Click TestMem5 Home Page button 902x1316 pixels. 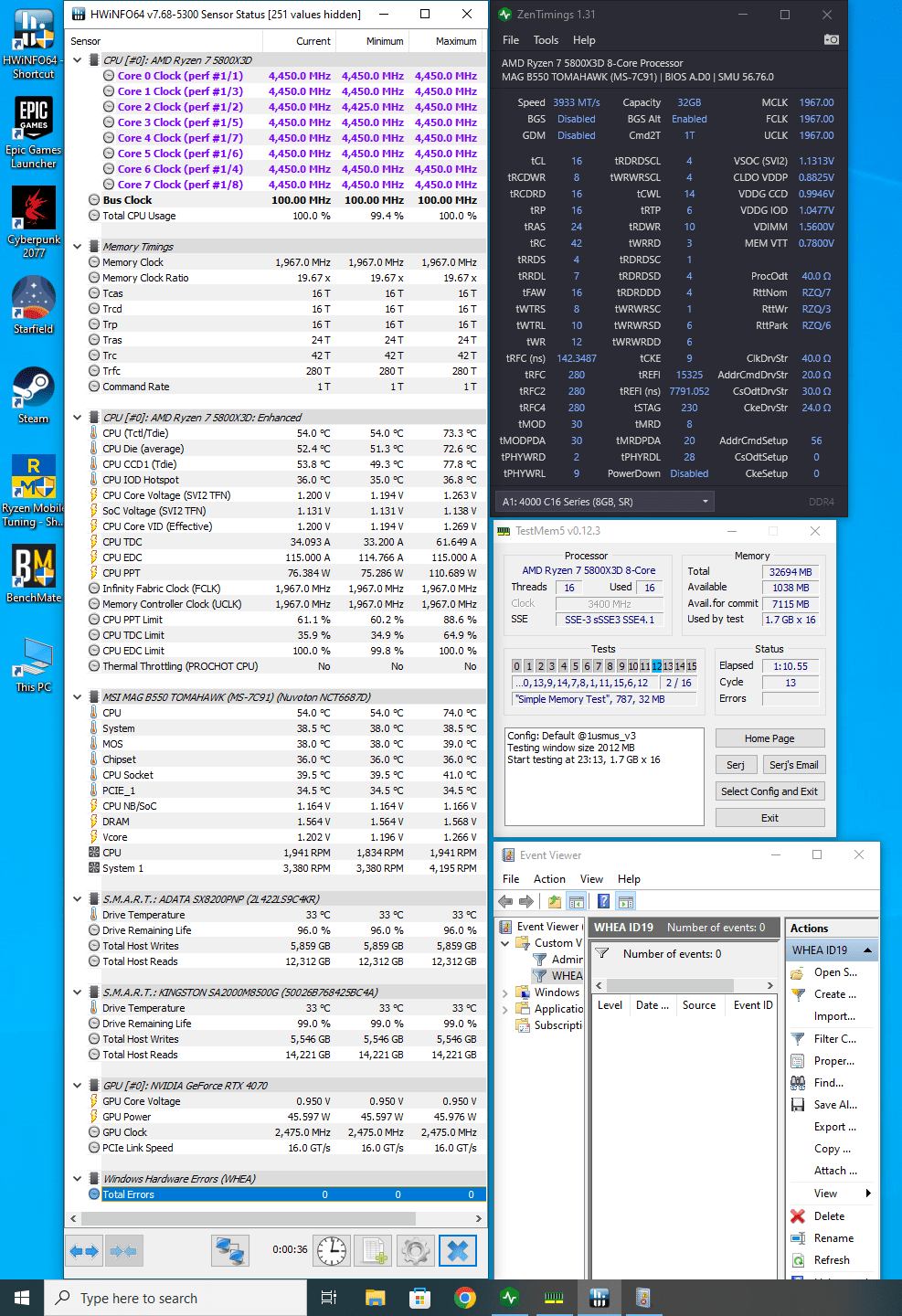pos(769,738)
